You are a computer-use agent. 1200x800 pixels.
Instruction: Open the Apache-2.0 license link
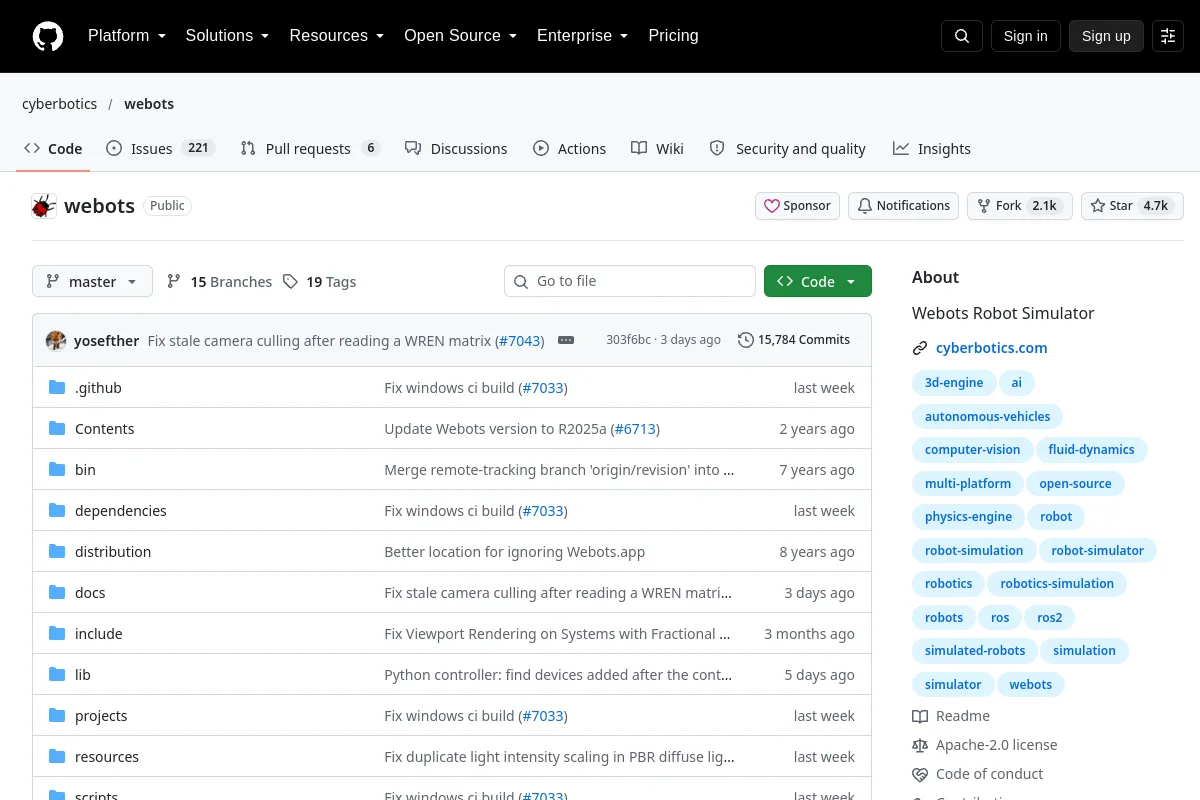point(996,745)
